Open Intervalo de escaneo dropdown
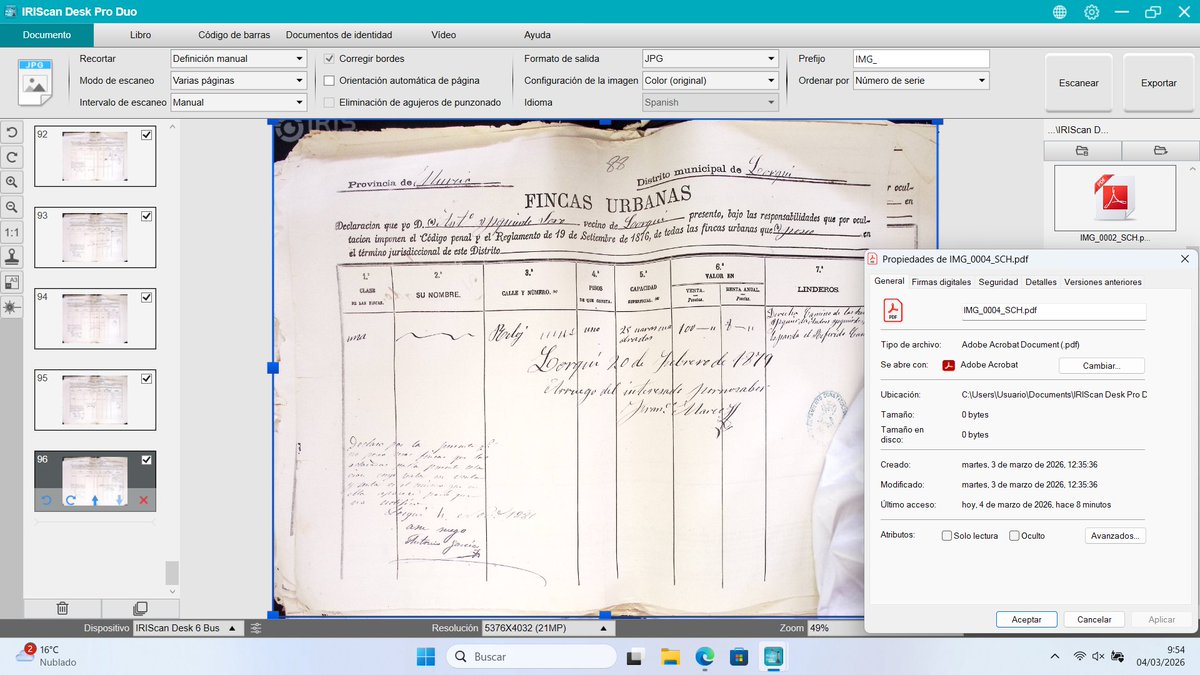The width and height of the screenshot is (1200, 675). coord(238,102)
